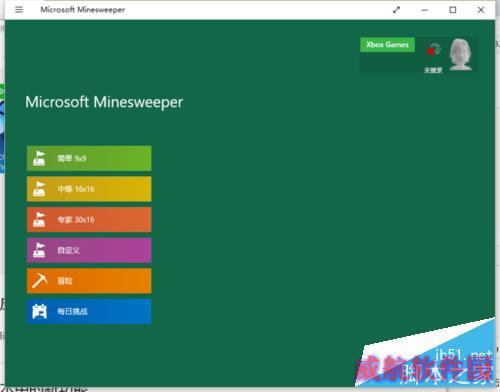Click the flag icon on the 简单 9x9 tile

(x=39, y=158)
